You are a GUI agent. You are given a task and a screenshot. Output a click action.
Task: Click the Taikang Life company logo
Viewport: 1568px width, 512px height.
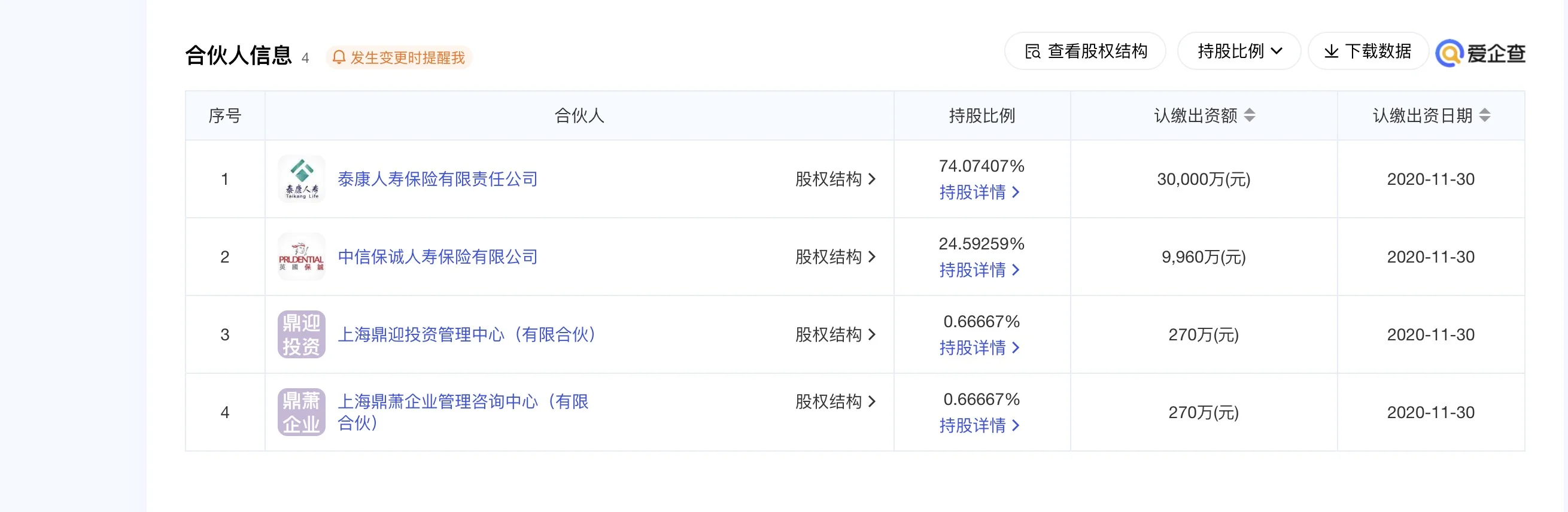tap(301, 179)
